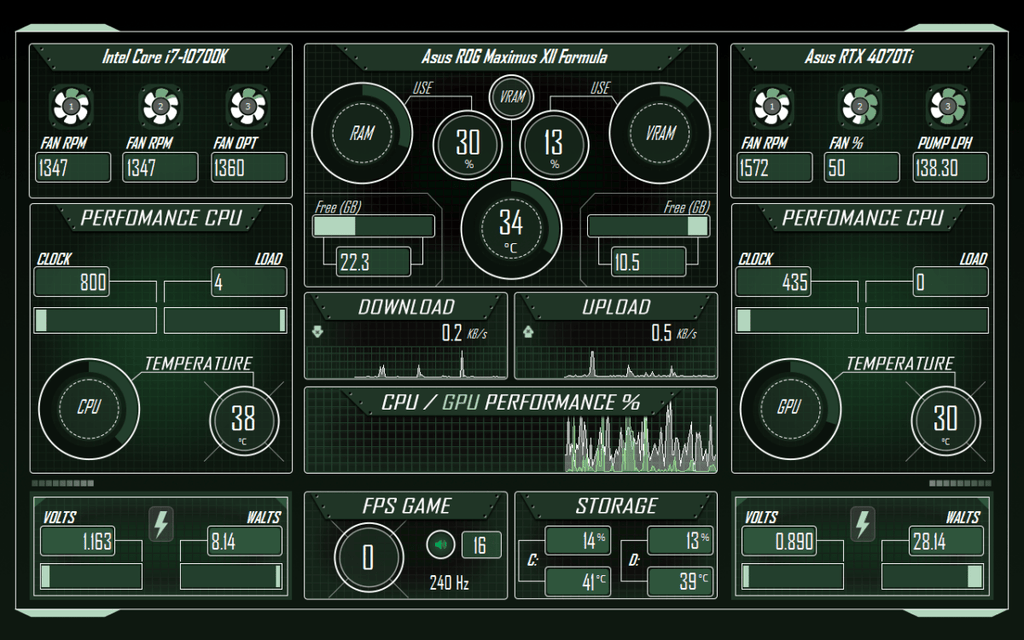Click the upload arrow icon
Viewport: 1024px width, 640px height.
pyautogui.click(x=529, y=332)
